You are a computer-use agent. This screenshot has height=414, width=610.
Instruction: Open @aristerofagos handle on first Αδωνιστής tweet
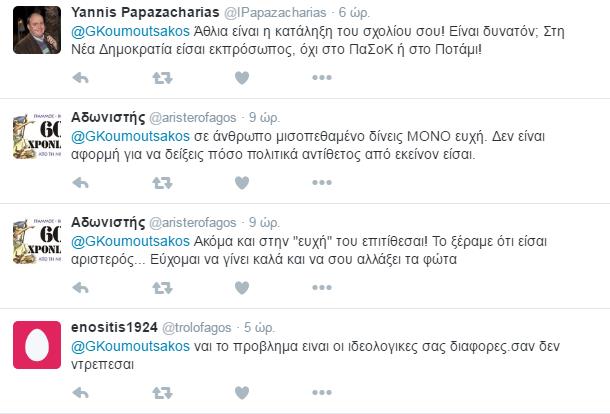(193, 118)
